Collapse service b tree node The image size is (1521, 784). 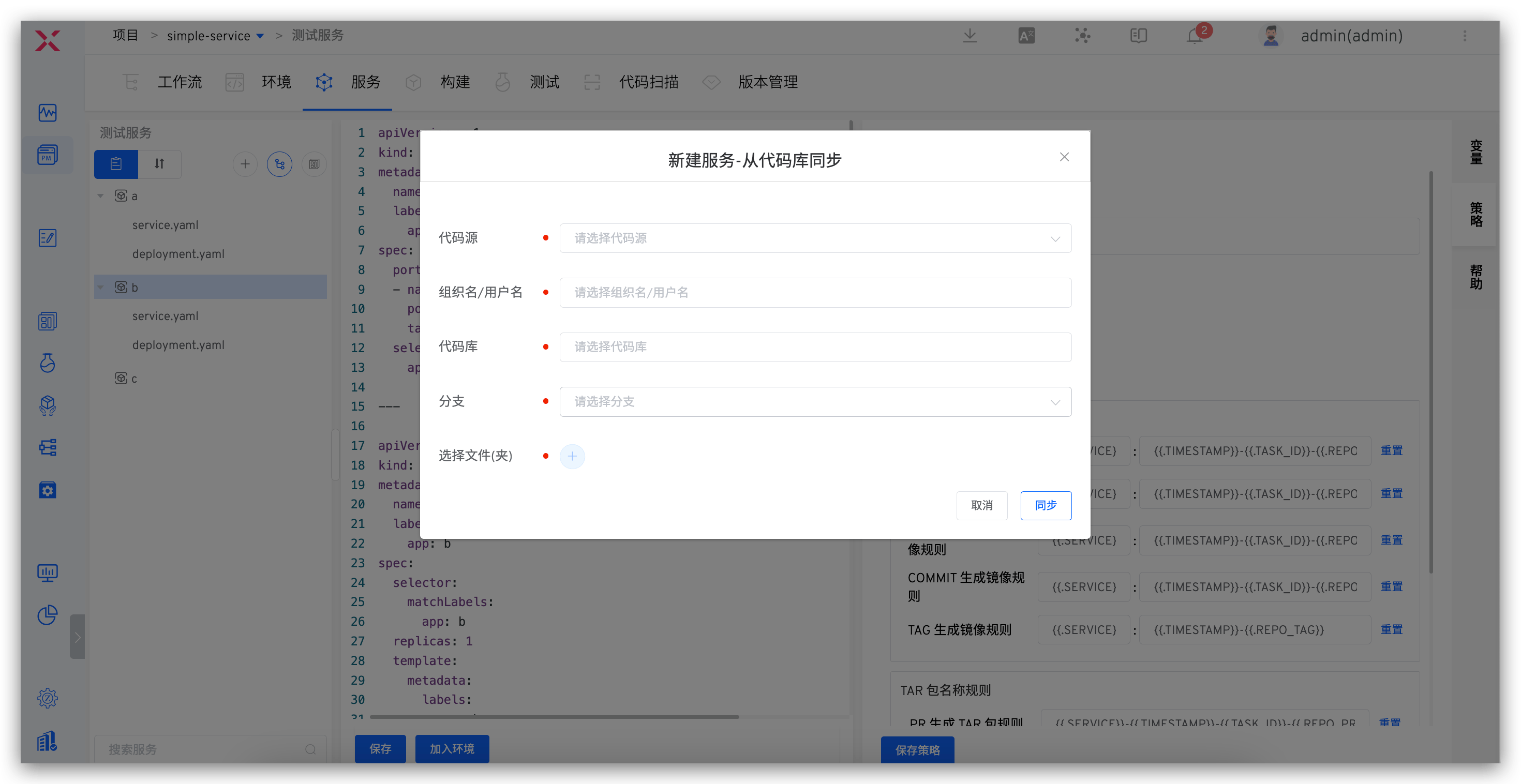pos(100,287)
